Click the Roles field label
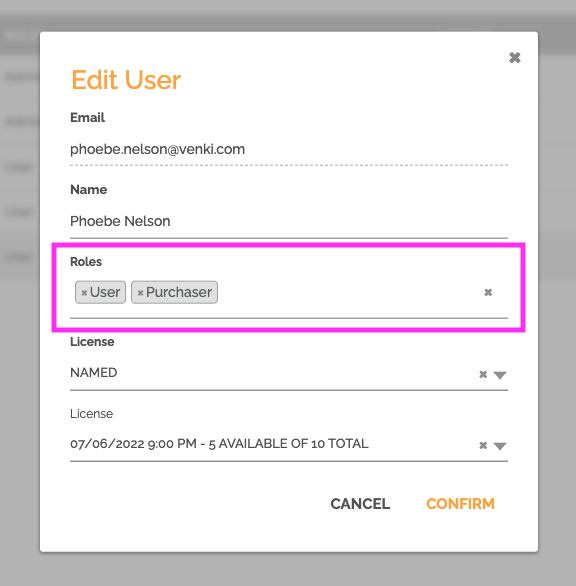 tap(86, 262)
